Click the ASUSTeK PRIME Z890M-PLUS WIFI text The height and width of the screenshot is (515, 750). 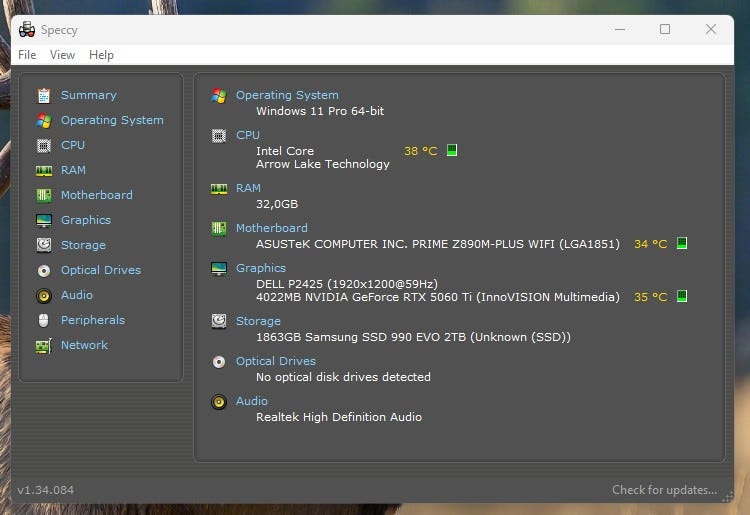coord(438,244)
